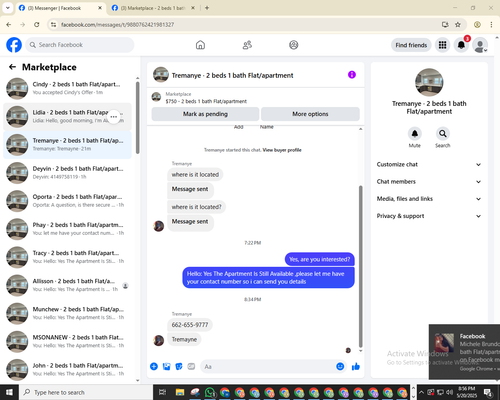Click the $750 listing title
The image size is (500, 400).
pyautogui.click(x=206, y=101)
